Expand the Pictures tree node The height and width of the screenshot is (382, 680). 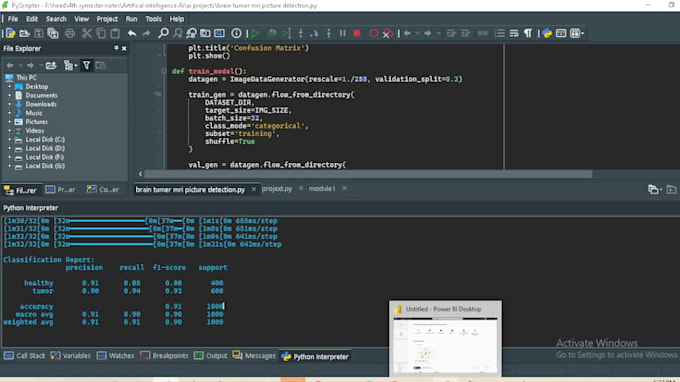(x=9, y=122)
